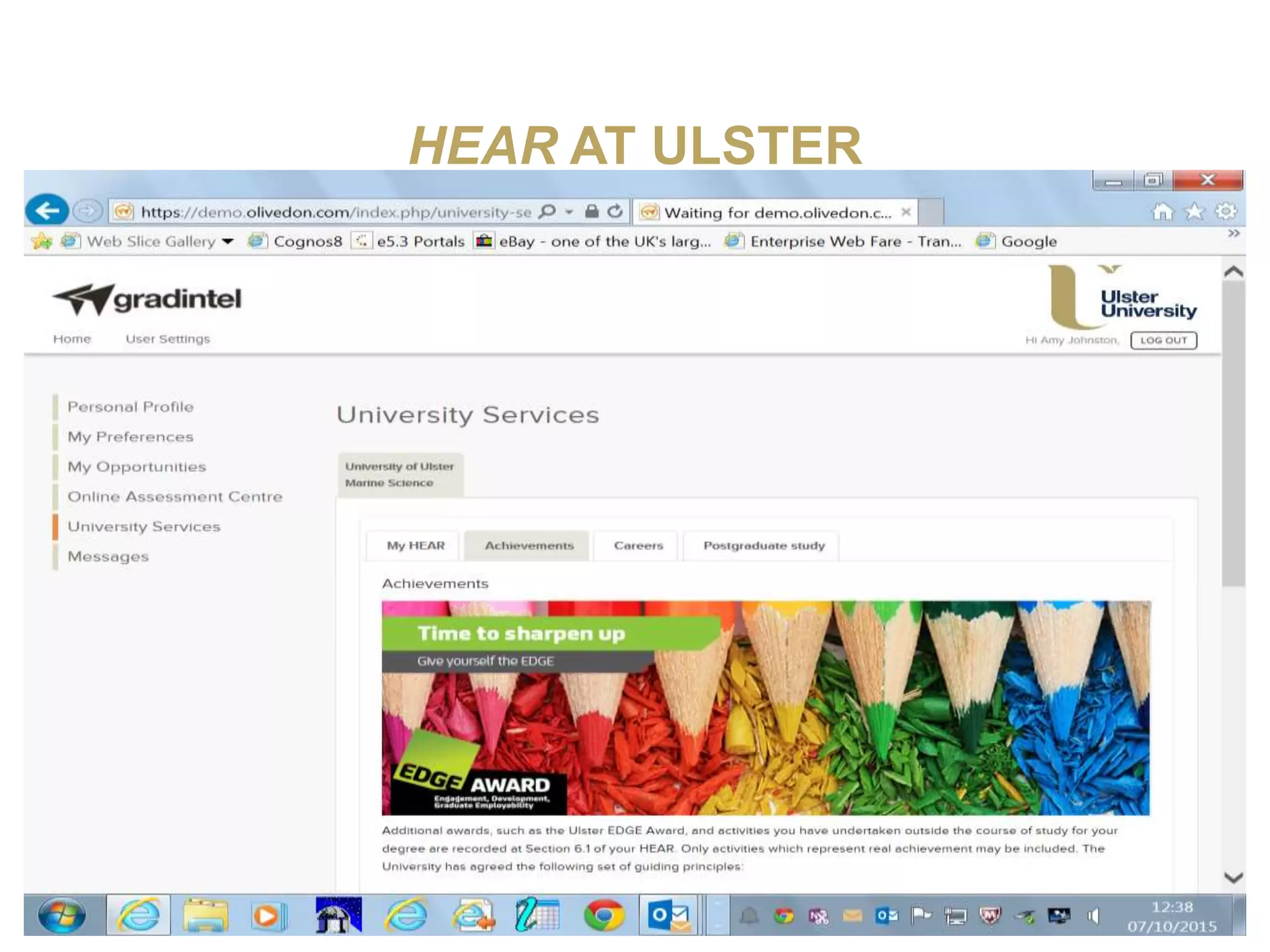Open Favorites with the star icon
Viewport: 1270px width, 952px height.
(x=1194, y=211)
